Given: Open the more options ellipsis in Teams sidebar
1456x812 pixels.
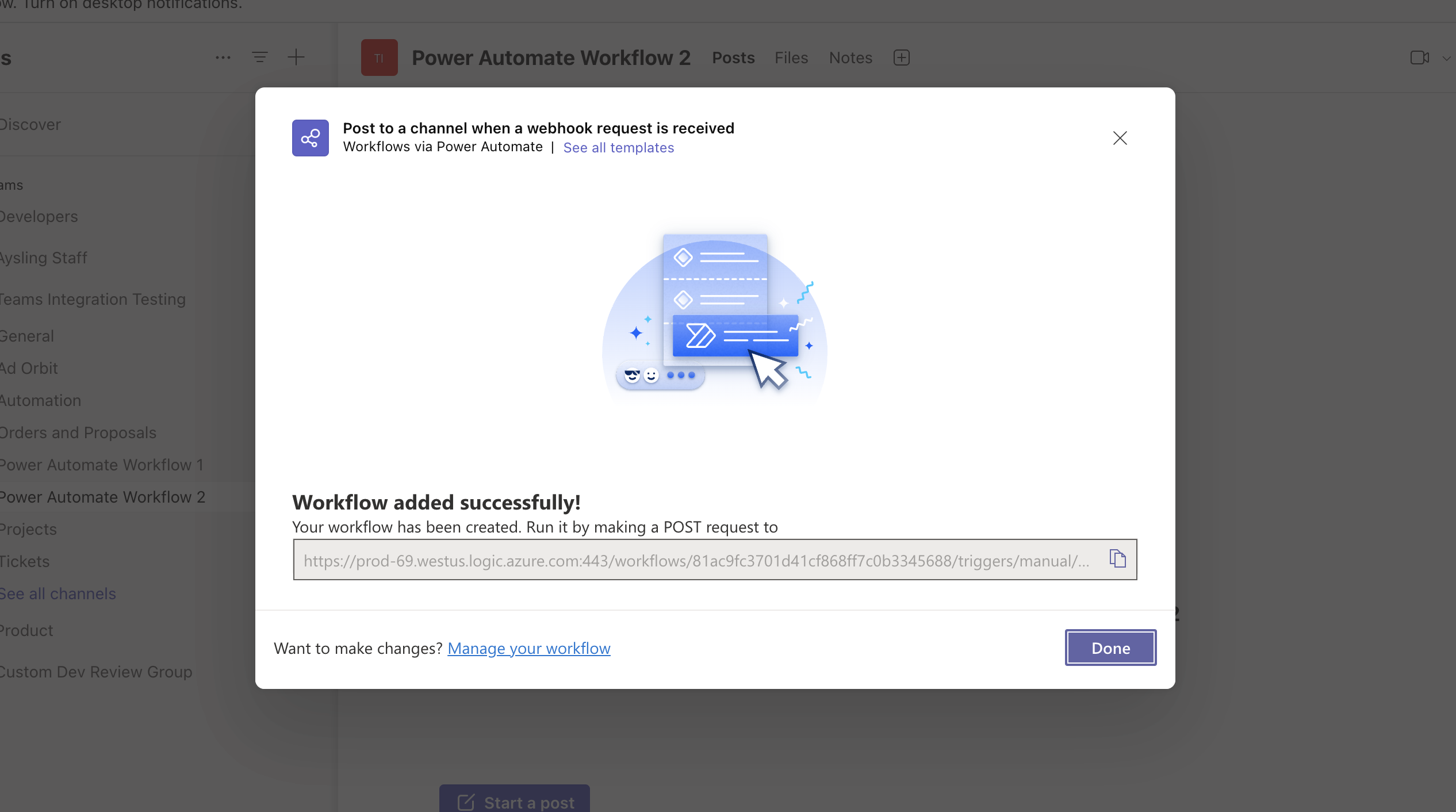Looking at the screenshot, I should [x=223, y=58].
